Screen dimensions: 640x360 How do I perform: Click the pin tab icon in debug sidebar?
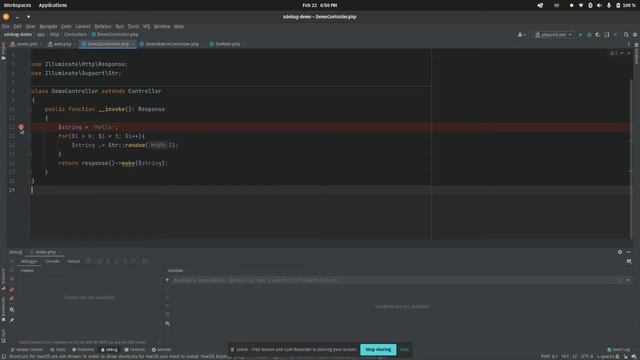tap(12, 320)
